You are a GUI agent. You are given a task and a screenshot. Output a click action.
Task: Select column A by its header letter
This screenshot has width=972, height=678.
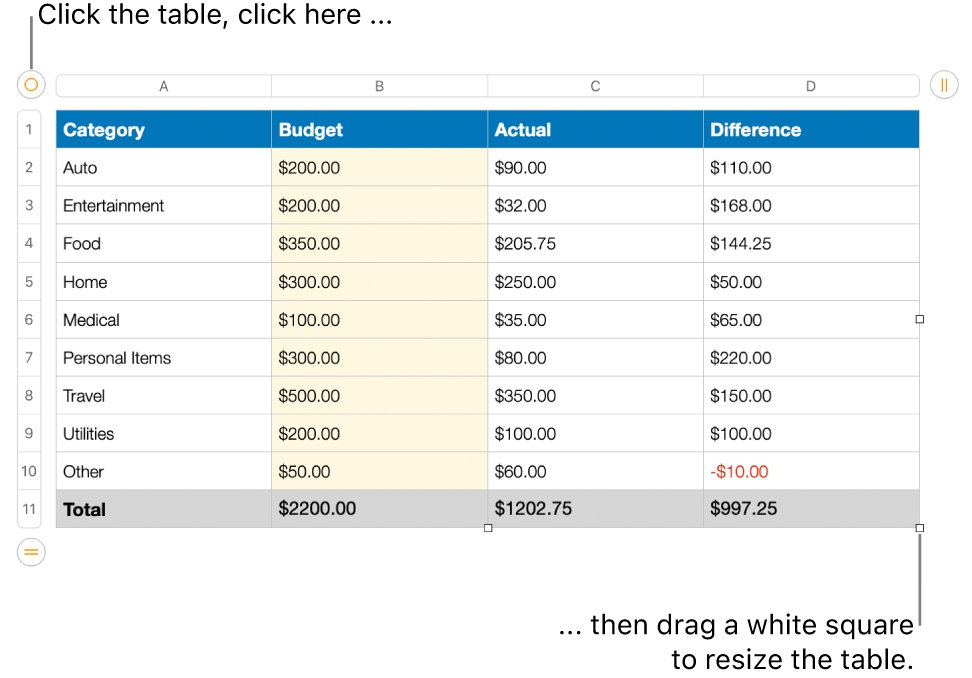pos(163,86)
